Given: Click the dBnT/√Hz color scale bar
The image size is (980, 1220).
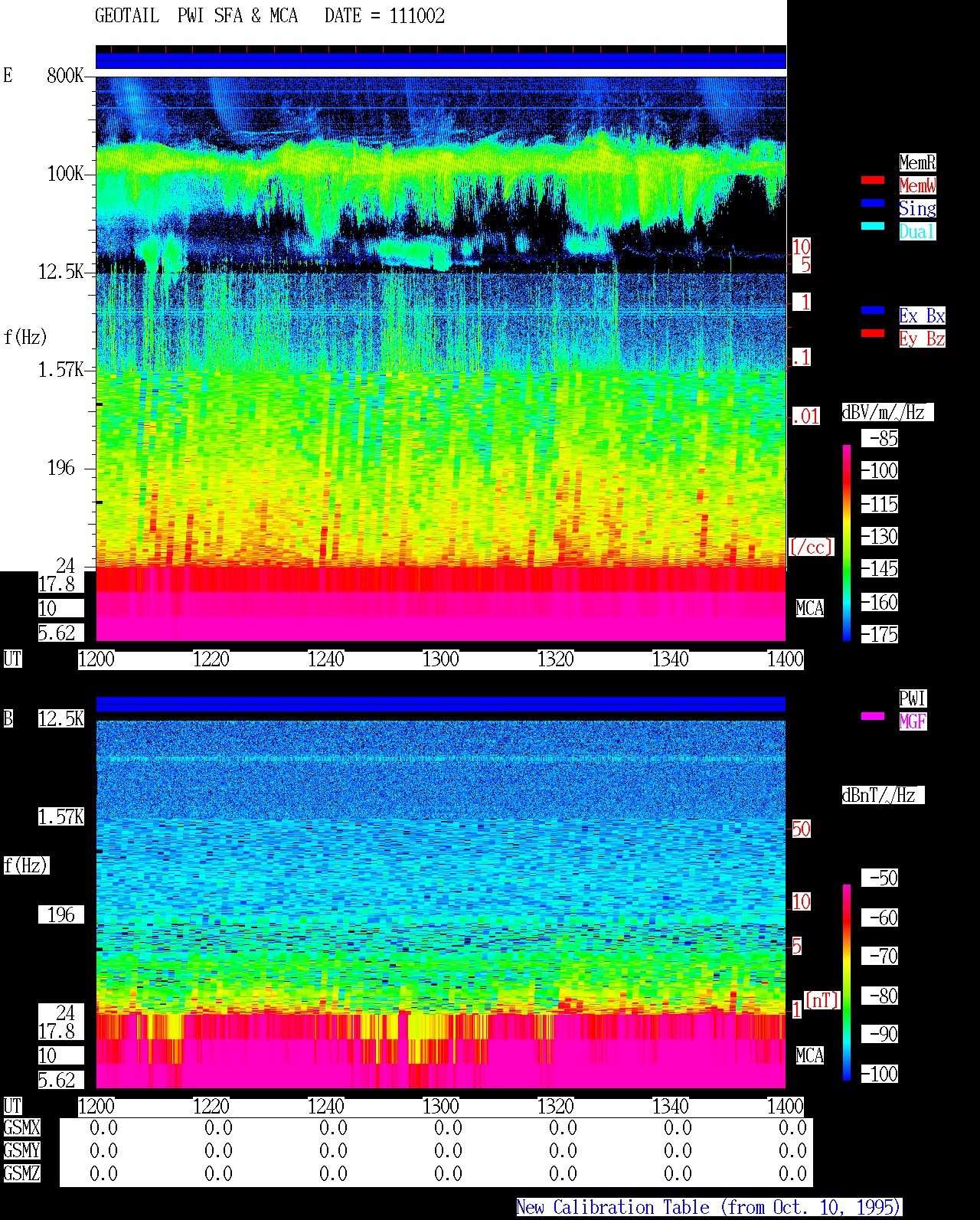Looking at the screenshot, I should tap(847, 983).
